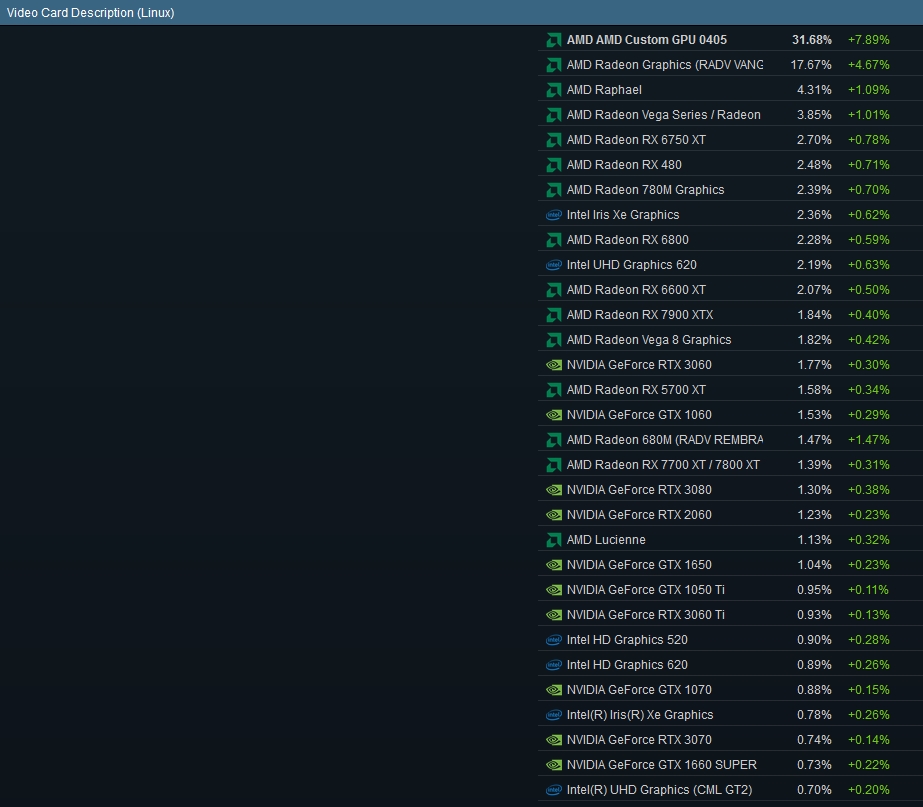923x807 pixels.
Task: Click AMD Radeon 680M (RADV REMBRA name
Action: [x=665, y=440]
